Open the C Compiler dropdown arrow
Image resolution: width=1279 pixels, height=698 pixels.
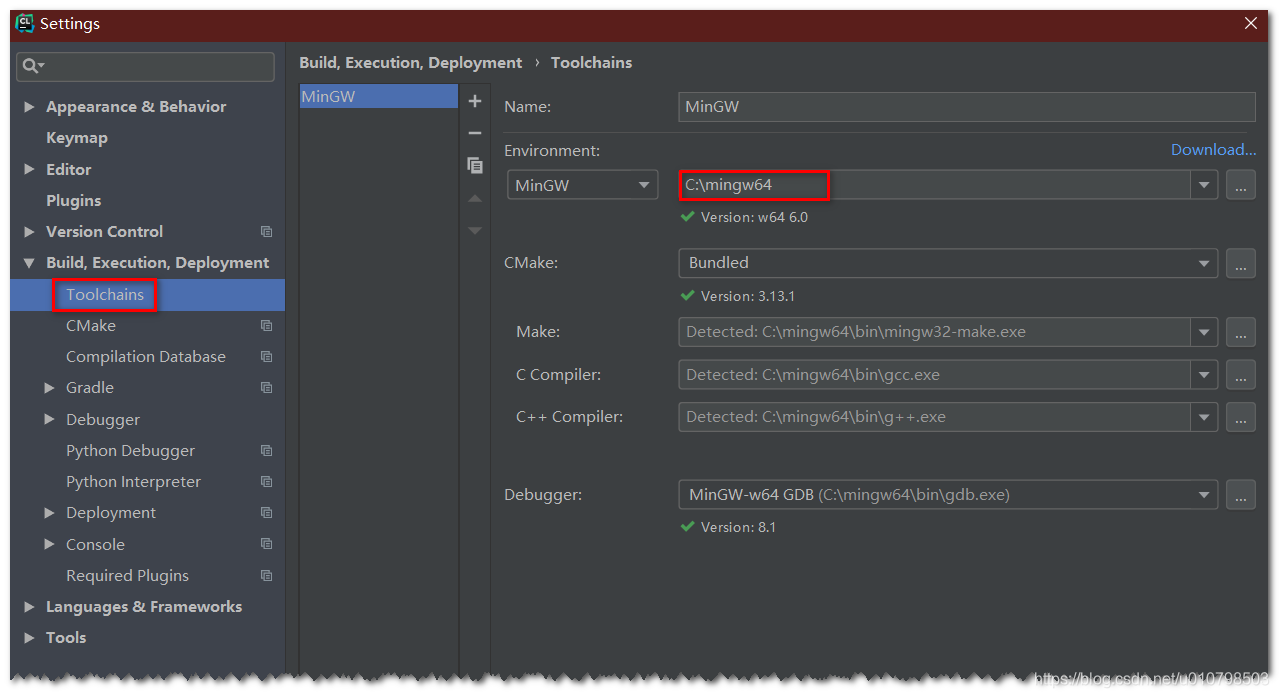click(1204, 375)
